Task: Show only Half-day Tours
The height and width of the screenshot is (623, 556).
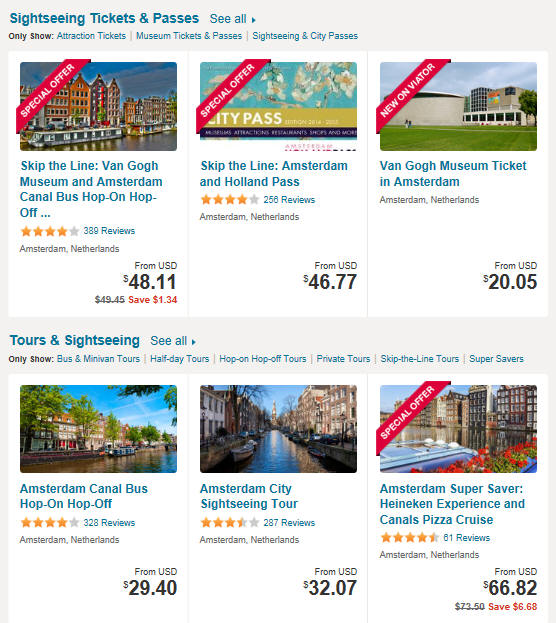Action: point(180,359)
